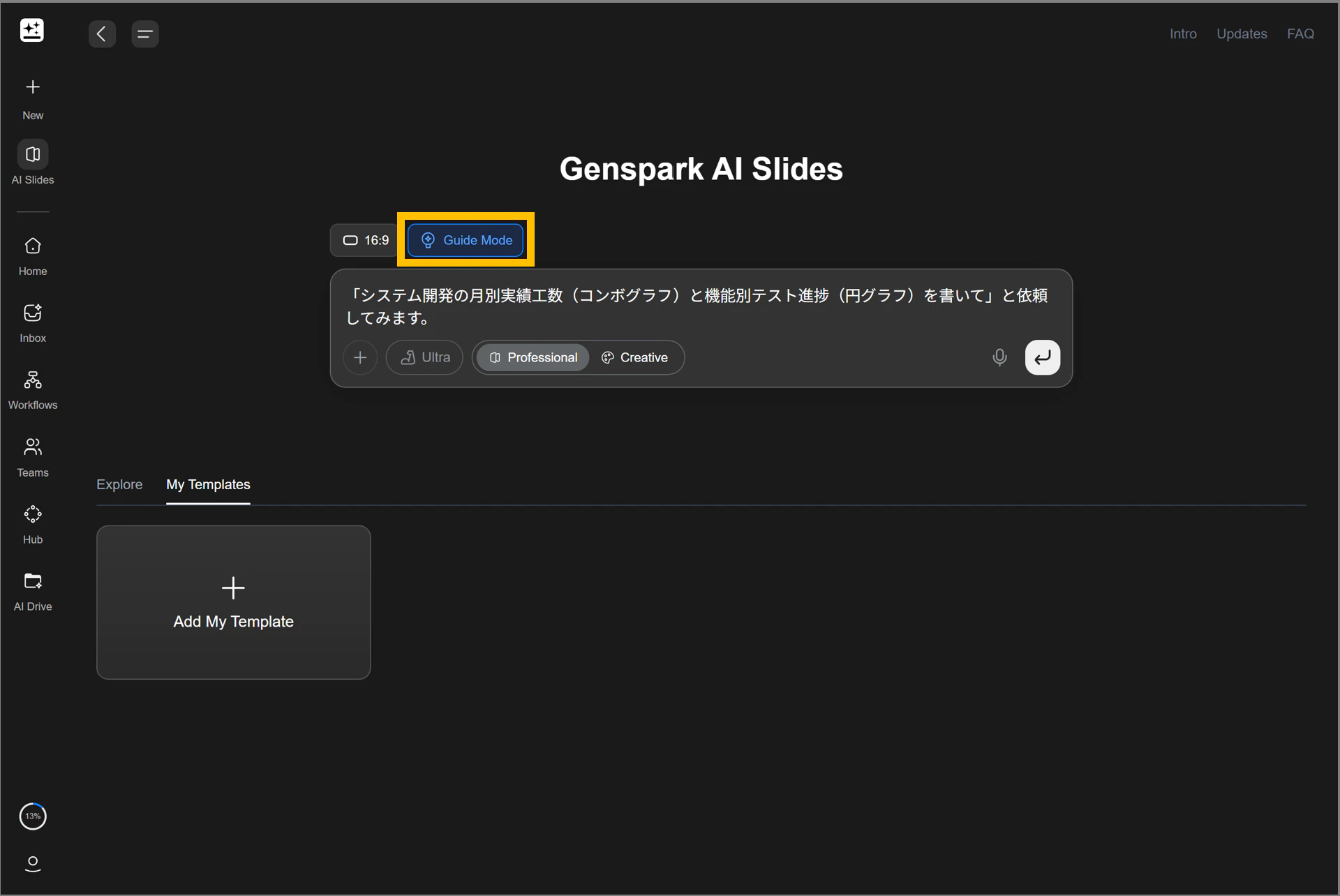
Task: Open Workflows in the sidebar
Action: click(33, 380)
